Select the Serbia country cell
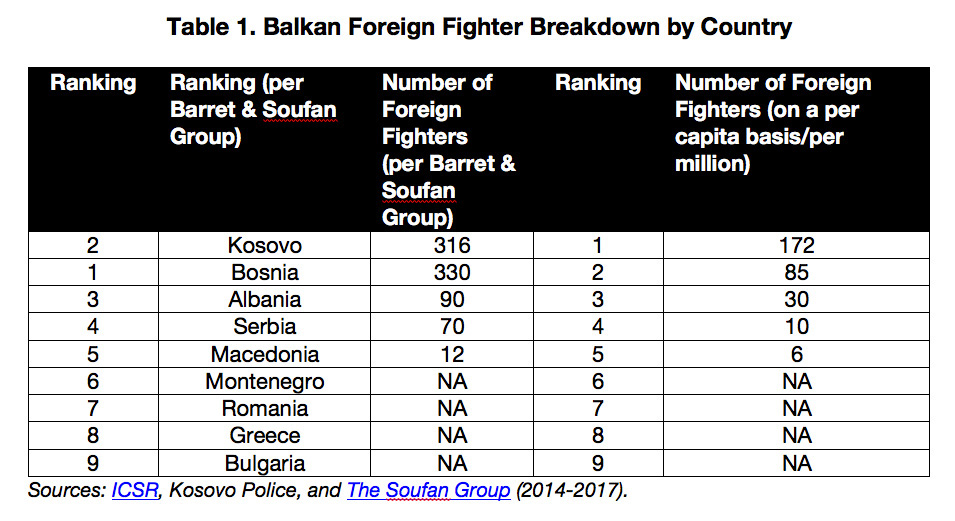 264,327
